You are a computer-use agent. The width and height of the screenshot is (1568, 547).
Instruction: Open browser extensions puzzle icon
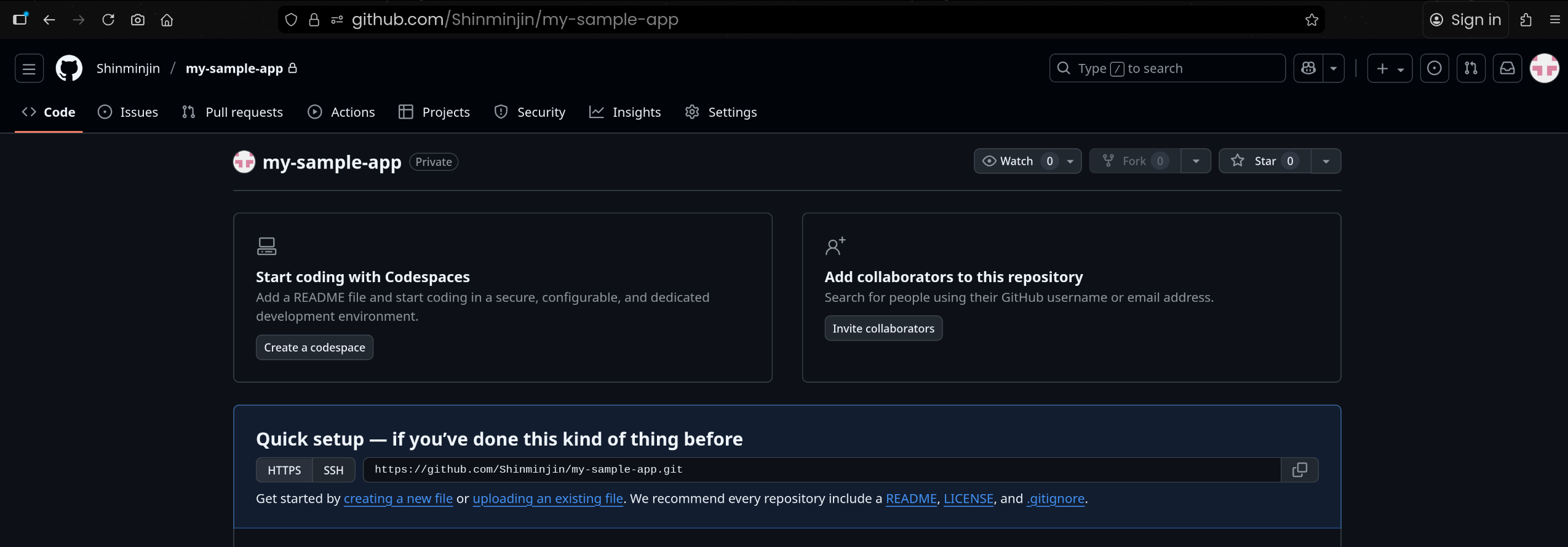tap(1526, 20)
